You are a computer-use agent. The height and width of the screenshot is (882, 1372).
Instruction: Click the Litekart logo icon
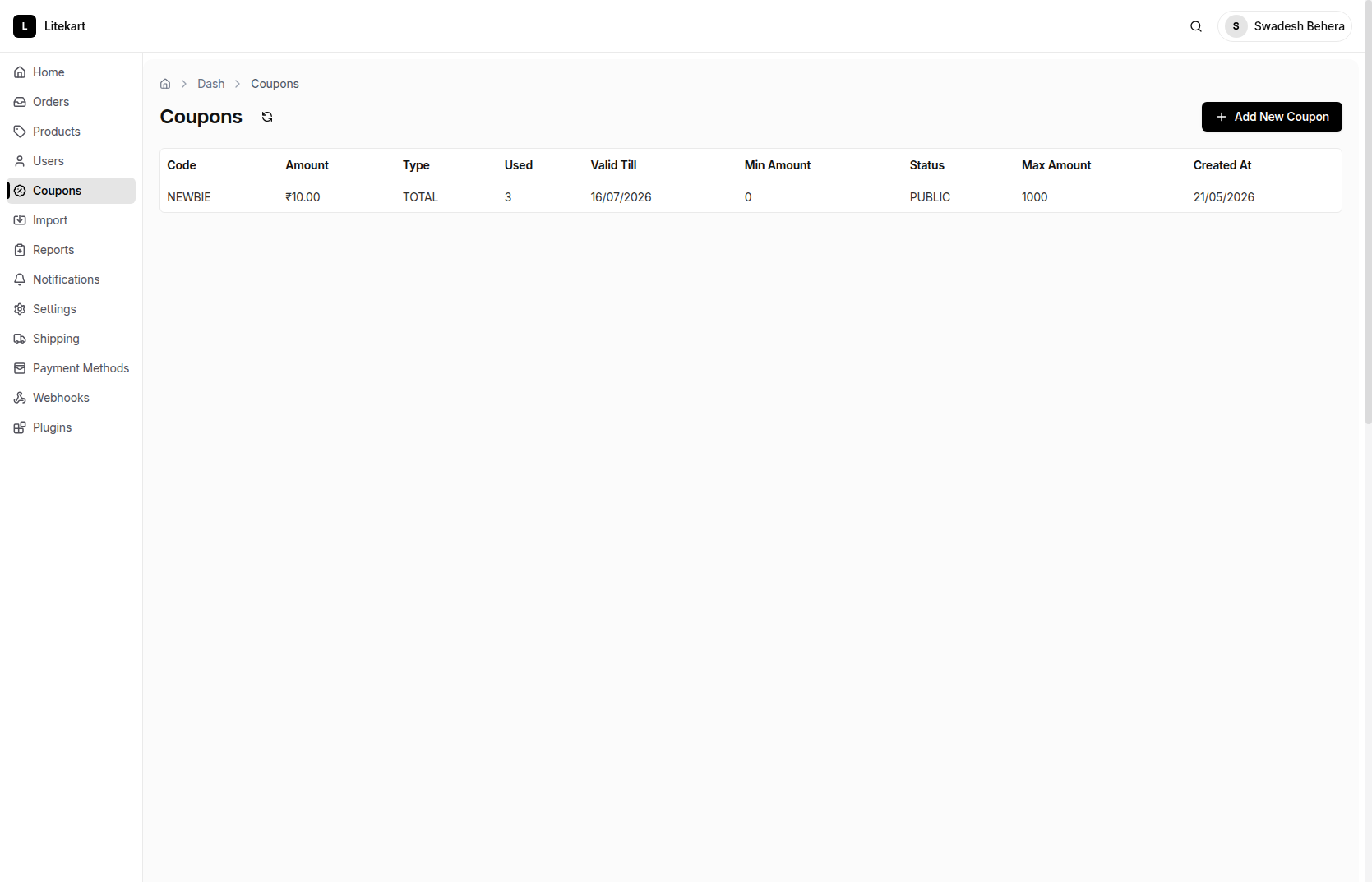click(25, 26)
